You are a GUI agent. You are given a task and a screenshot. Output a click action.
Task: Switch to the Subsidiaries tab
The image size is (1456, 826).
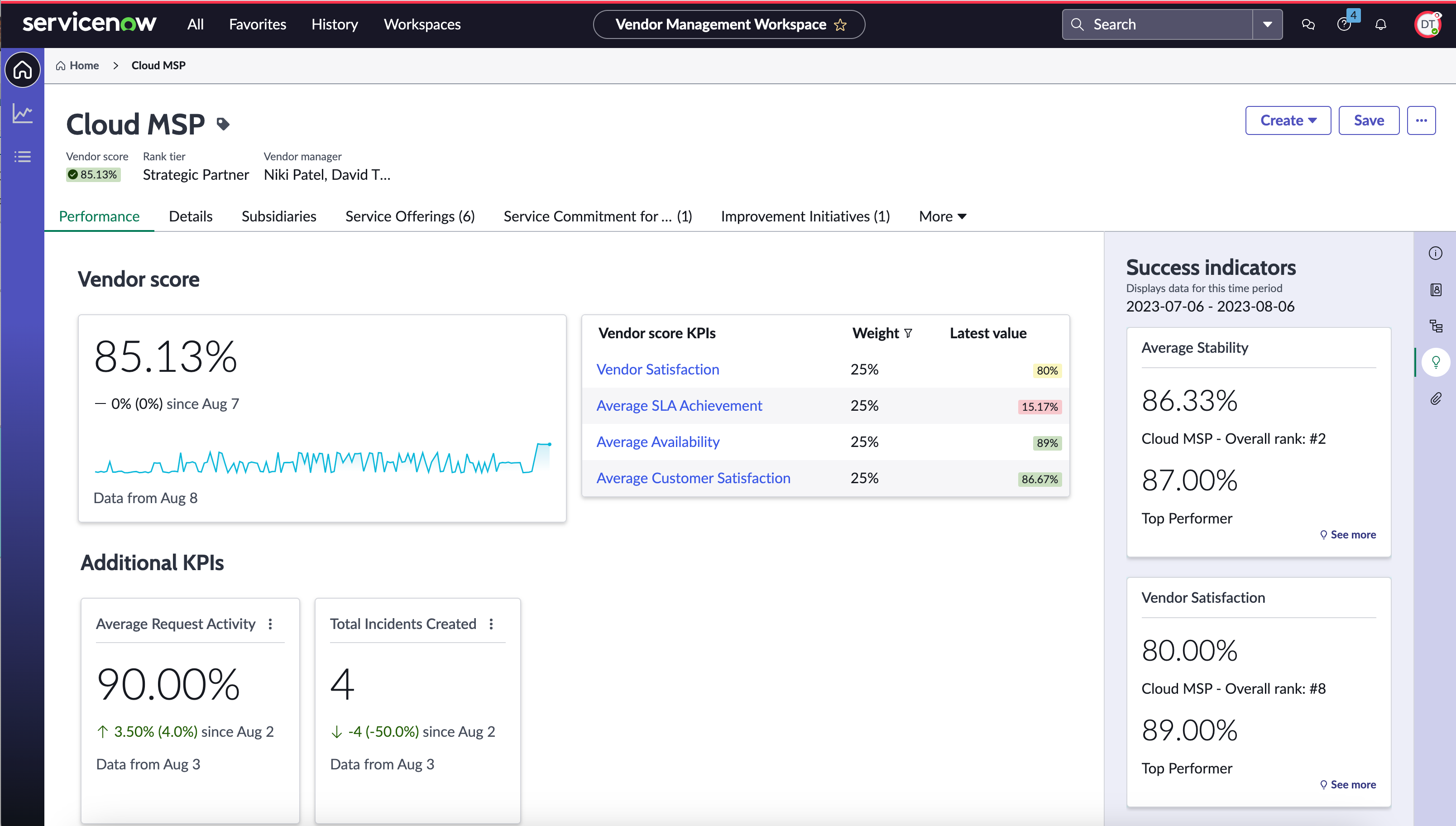[x=279, y=216]
